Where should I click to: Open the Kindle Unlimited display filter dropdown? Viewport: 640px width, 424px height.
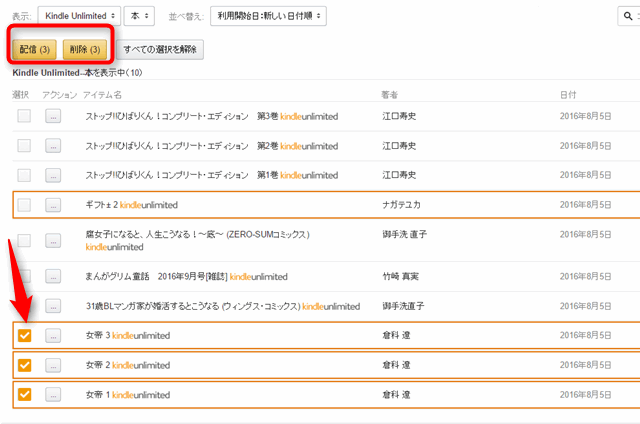79,16
